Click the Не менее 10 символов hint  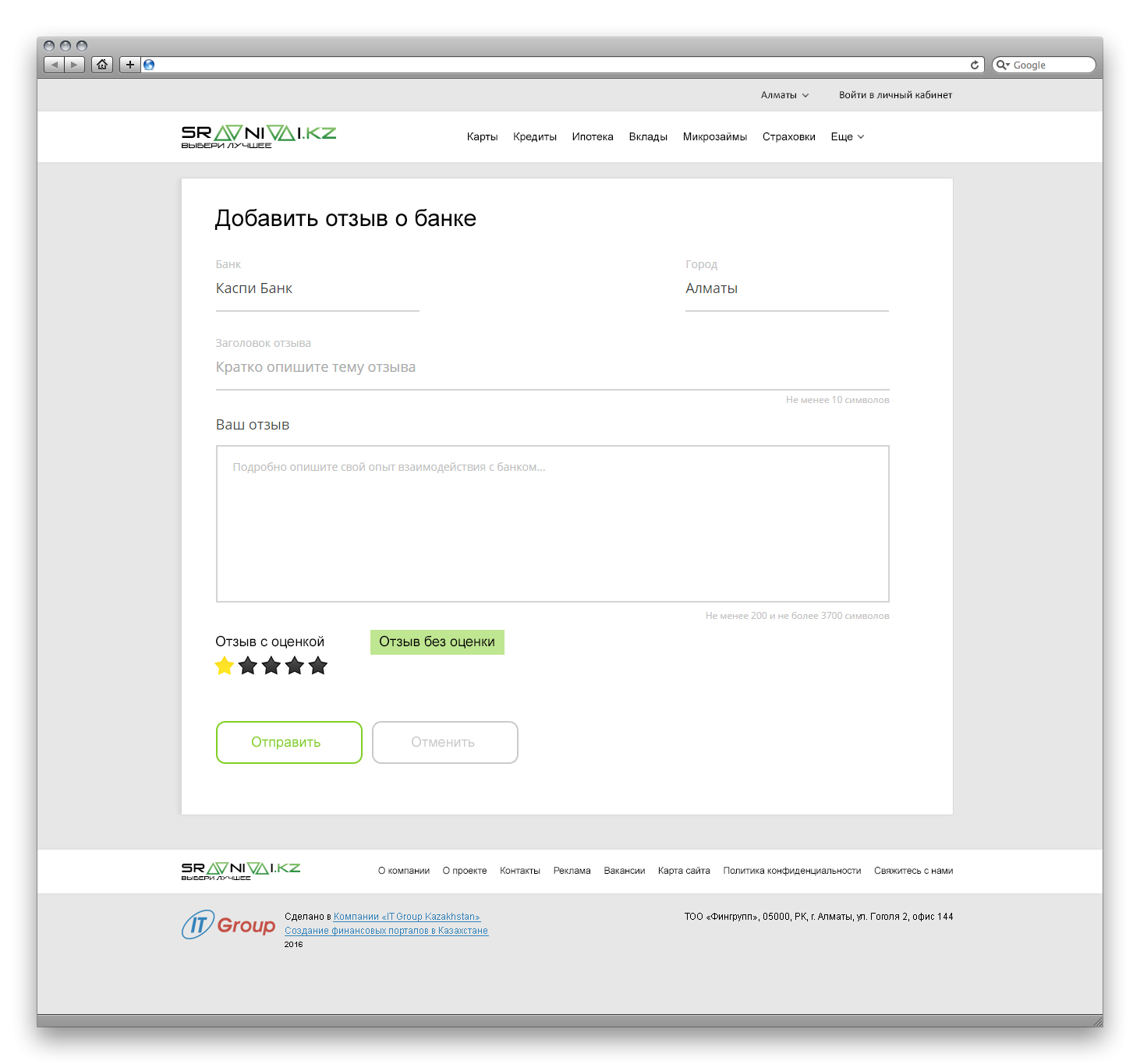click(x=837, y=400)
